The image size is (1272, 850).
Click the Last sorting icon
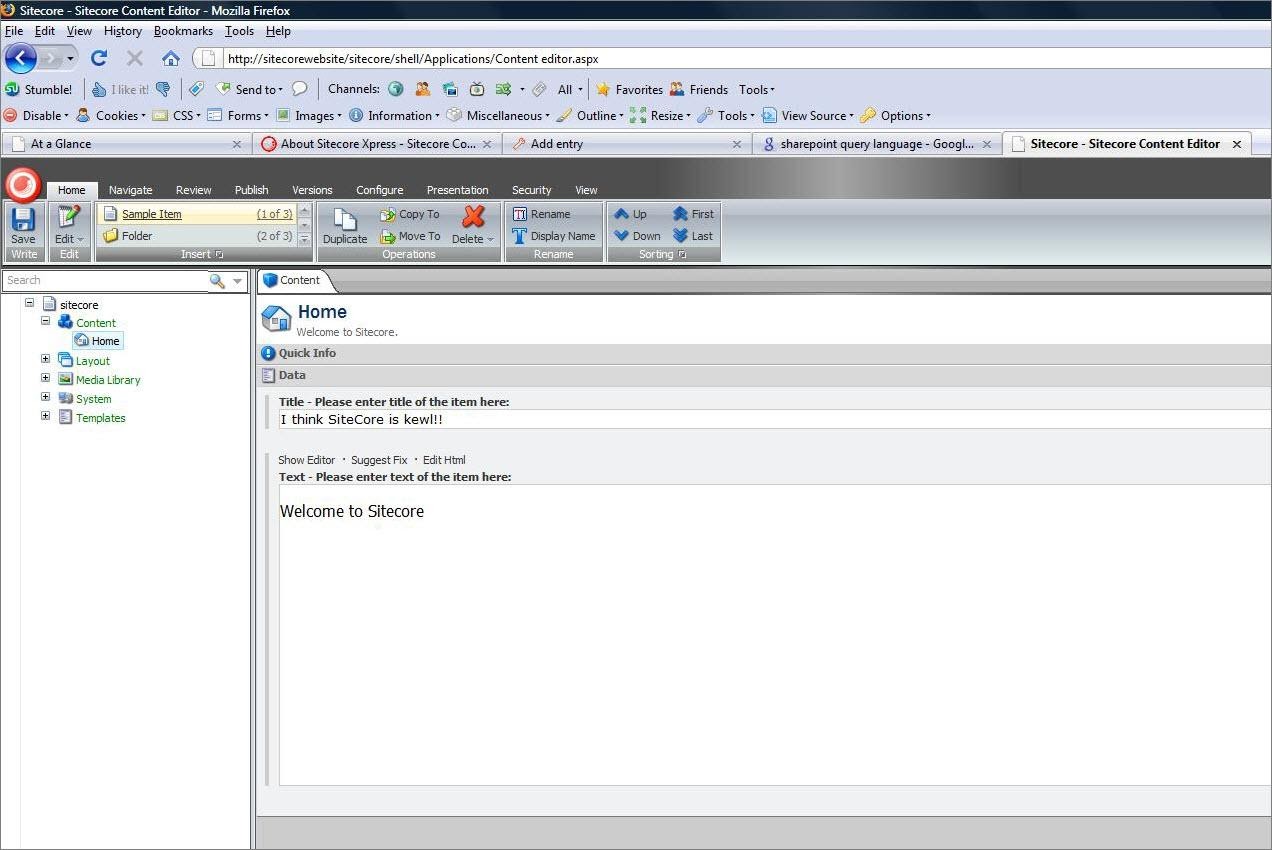click(682, 236)
